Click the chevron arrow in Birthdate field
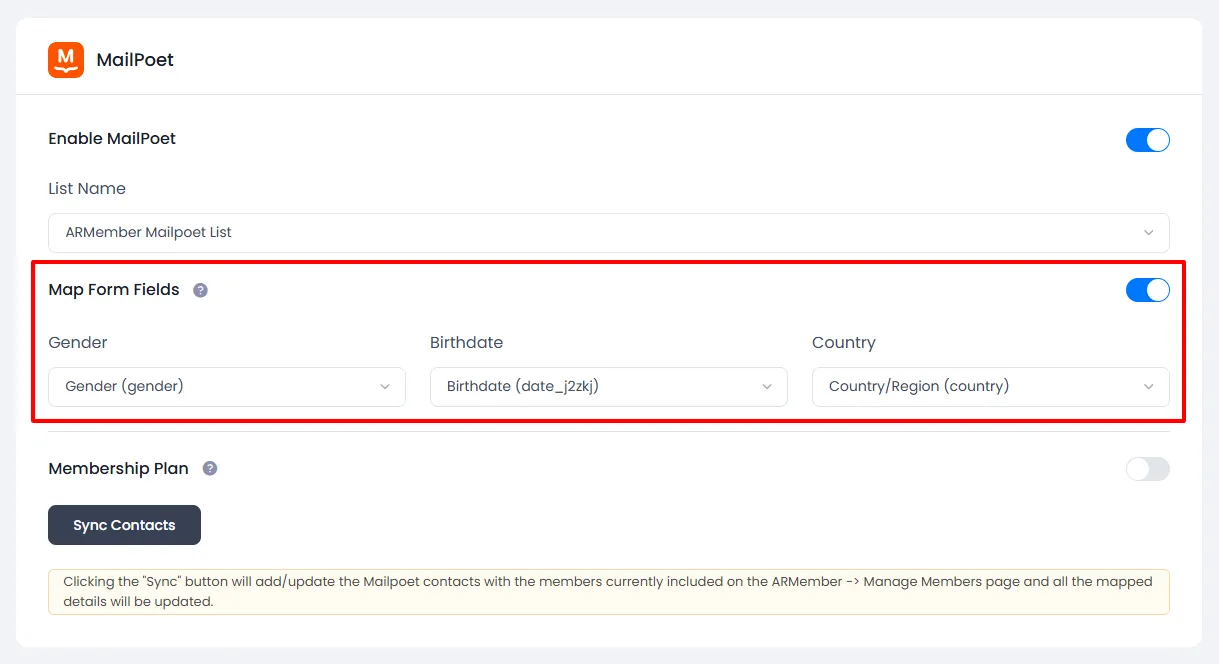This screenshot has width=1219, height=664. coord(767,387)
